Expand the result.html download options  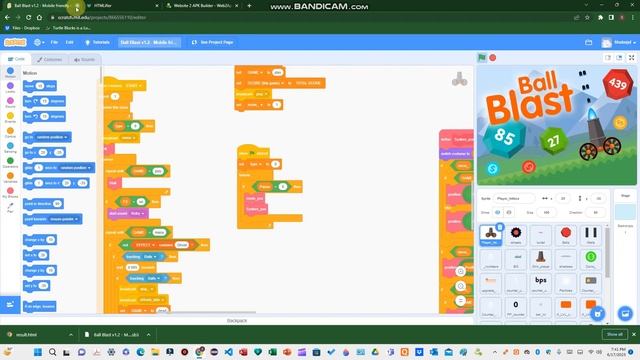pyautogui.click(x=71, y=335)
